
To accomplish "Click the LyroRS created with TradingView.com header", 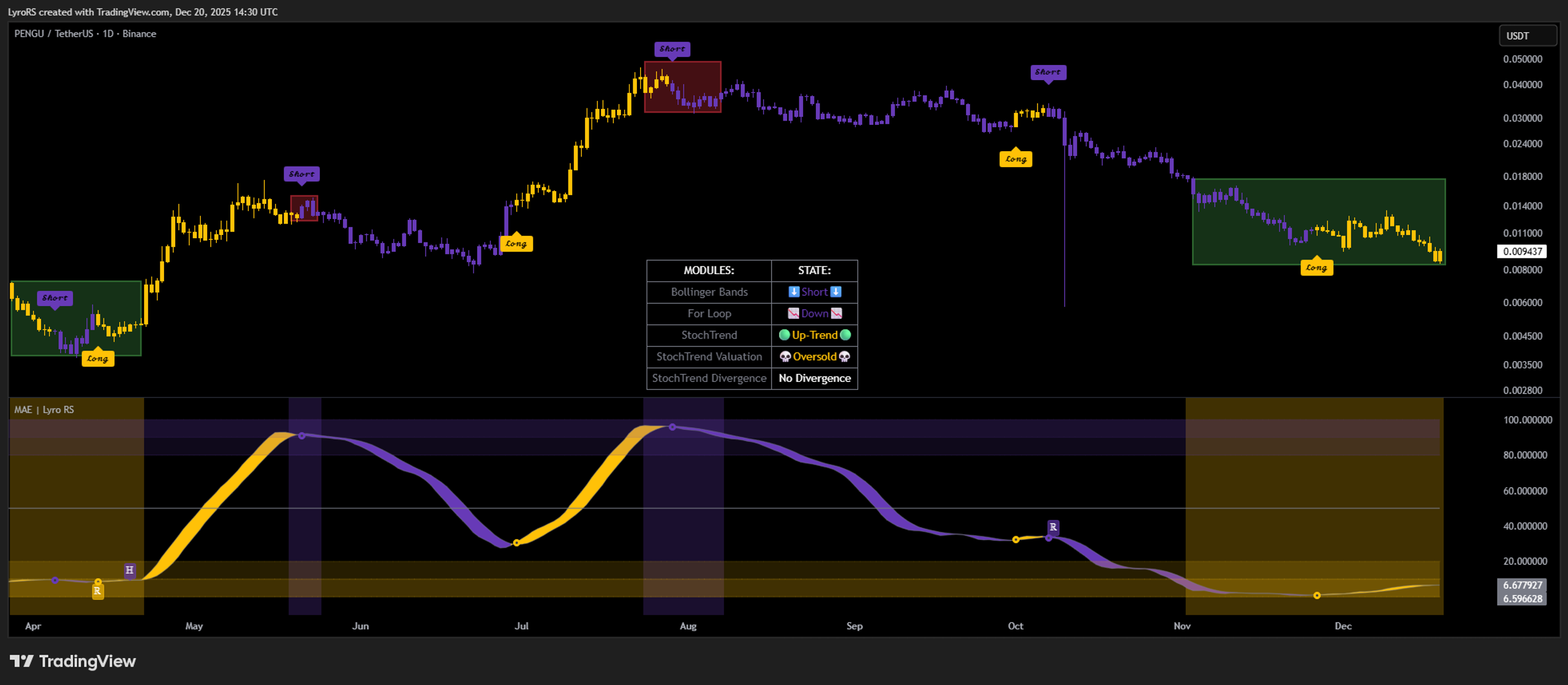I will point(142,12).
